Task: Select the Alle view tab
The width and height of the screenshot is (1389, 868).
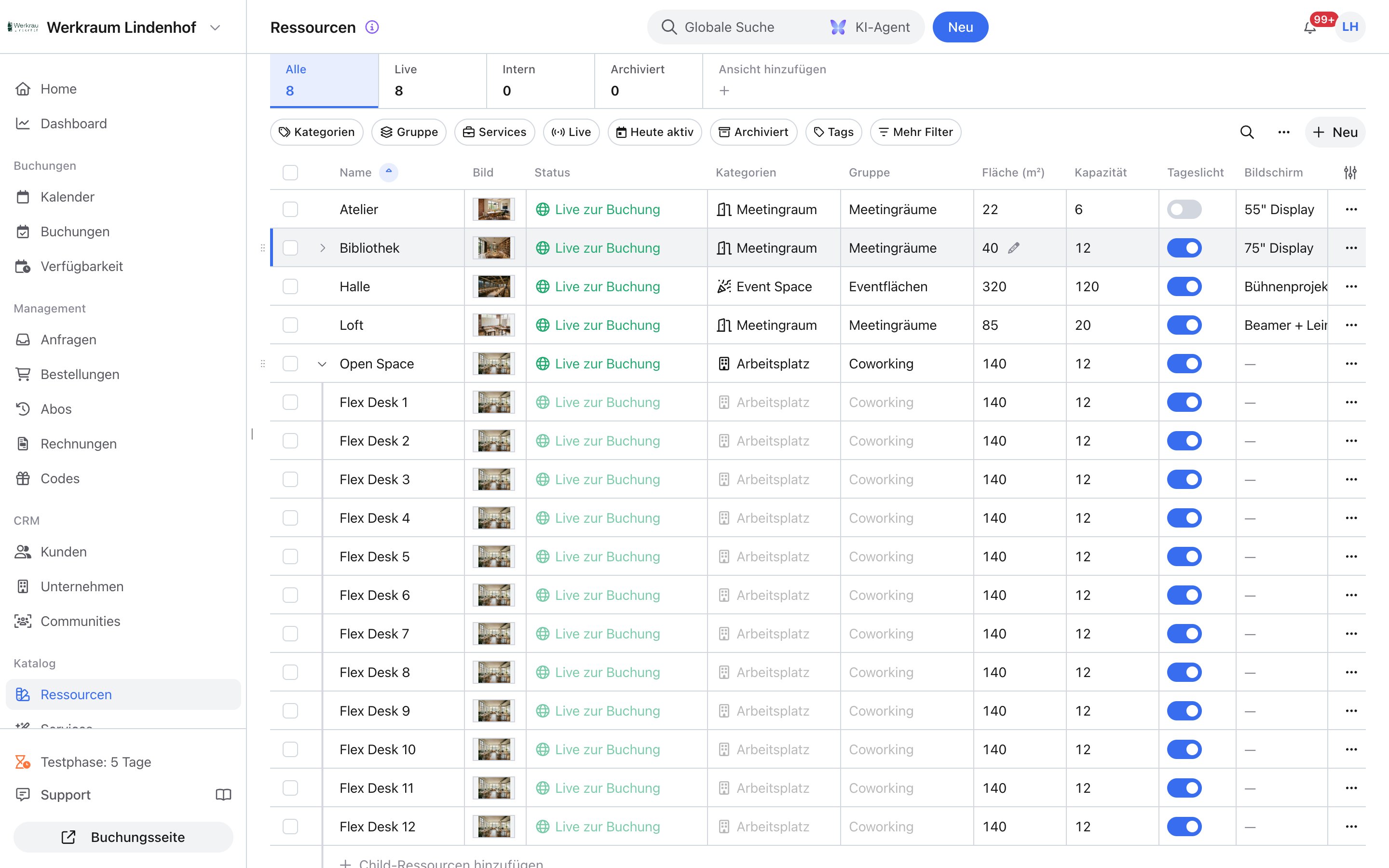Action: 324,81
